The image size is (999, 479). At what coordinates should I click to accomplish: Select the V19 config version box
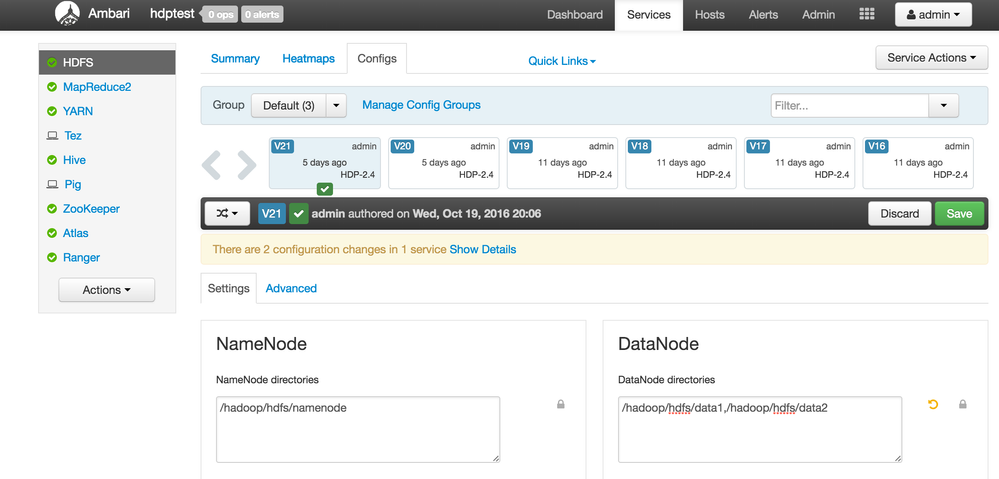561,162
